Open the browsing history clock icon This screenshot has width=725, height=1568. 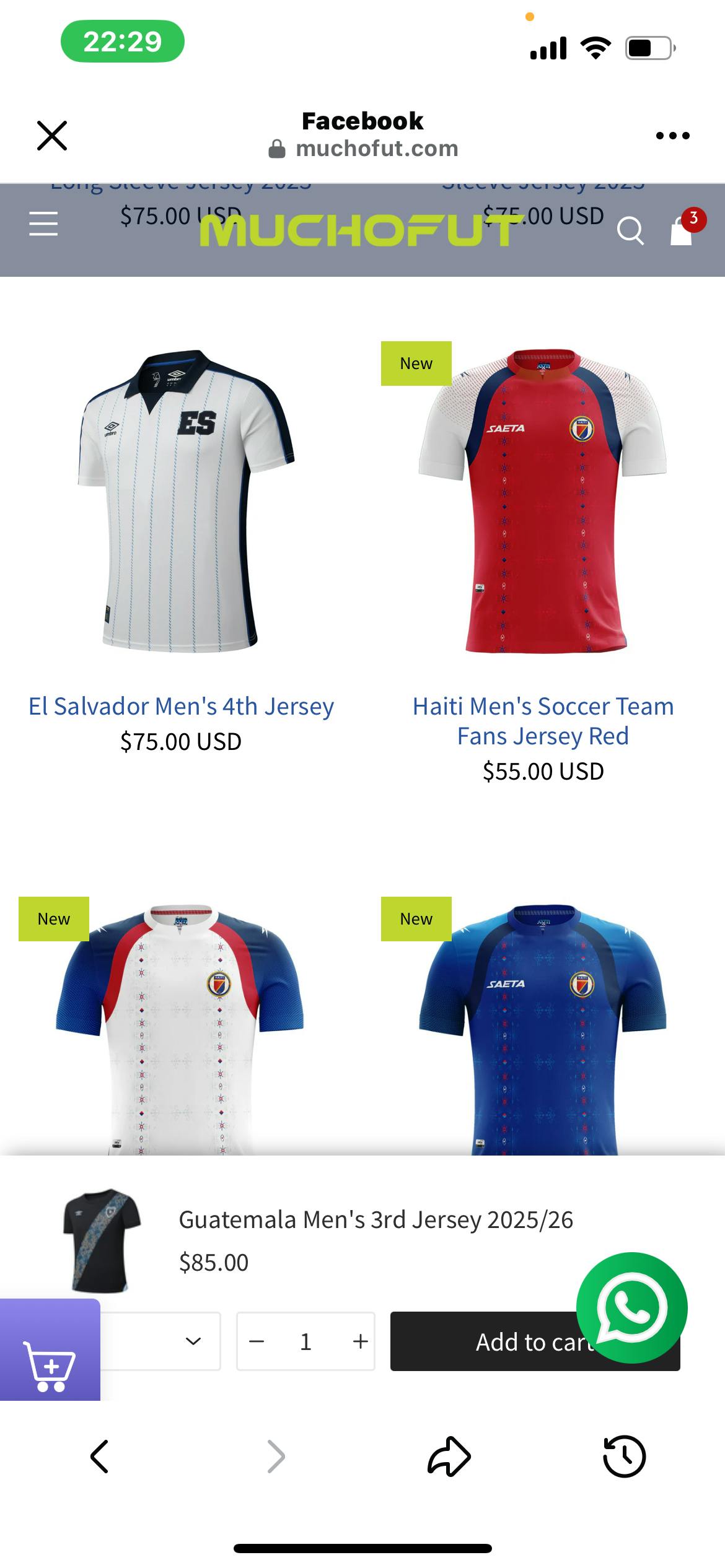click(x=624, y=1457)
